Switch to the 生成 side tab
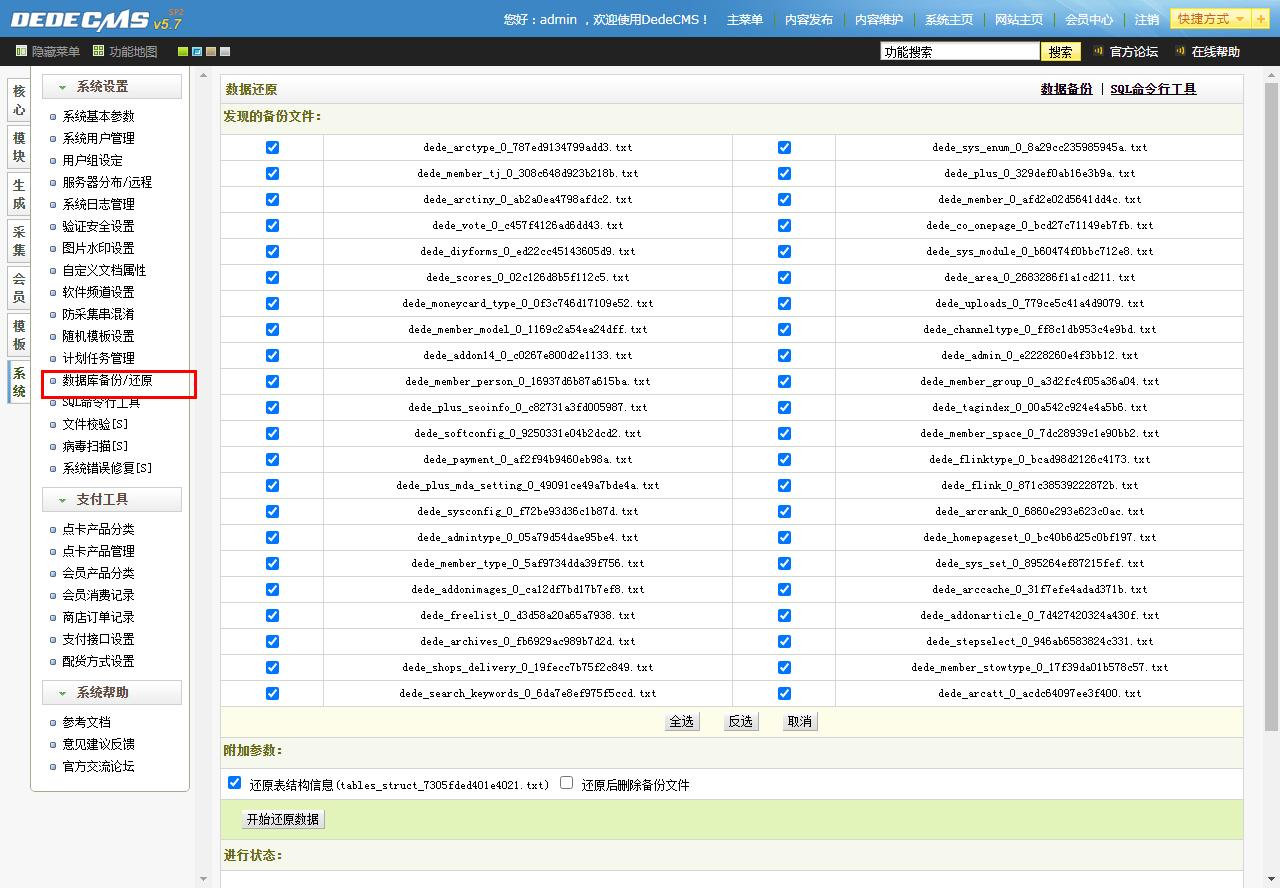This screenshot has height=888, width=1280. (19, 194)
